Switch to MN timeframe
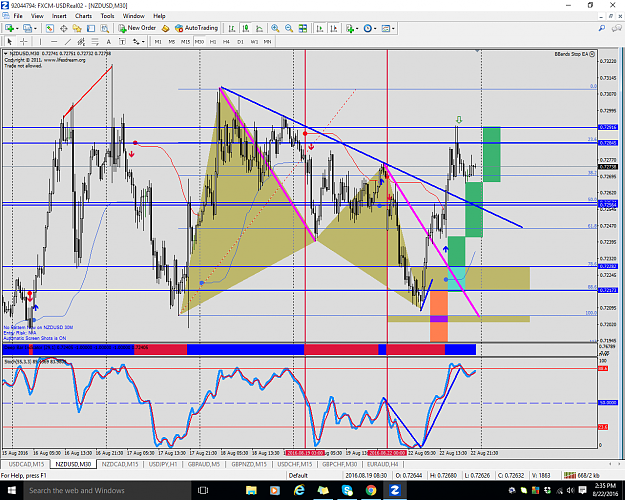 [267, 41]
